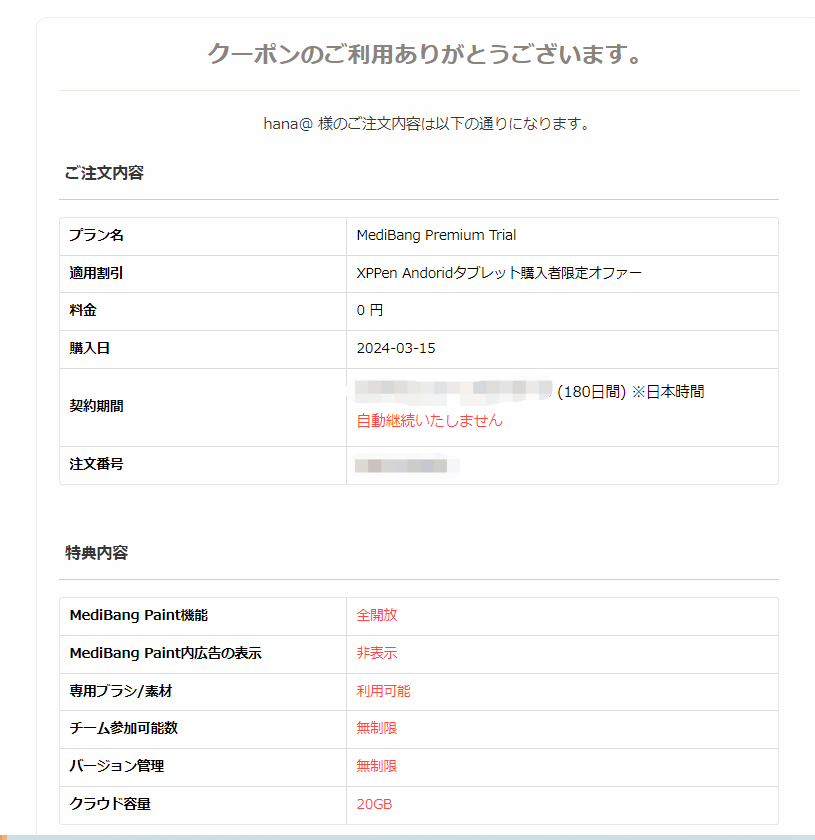Select 無制限 in the チーム参加可能数 row
Image resolution: width=815 pixels, height=840 pixels.
377,728
